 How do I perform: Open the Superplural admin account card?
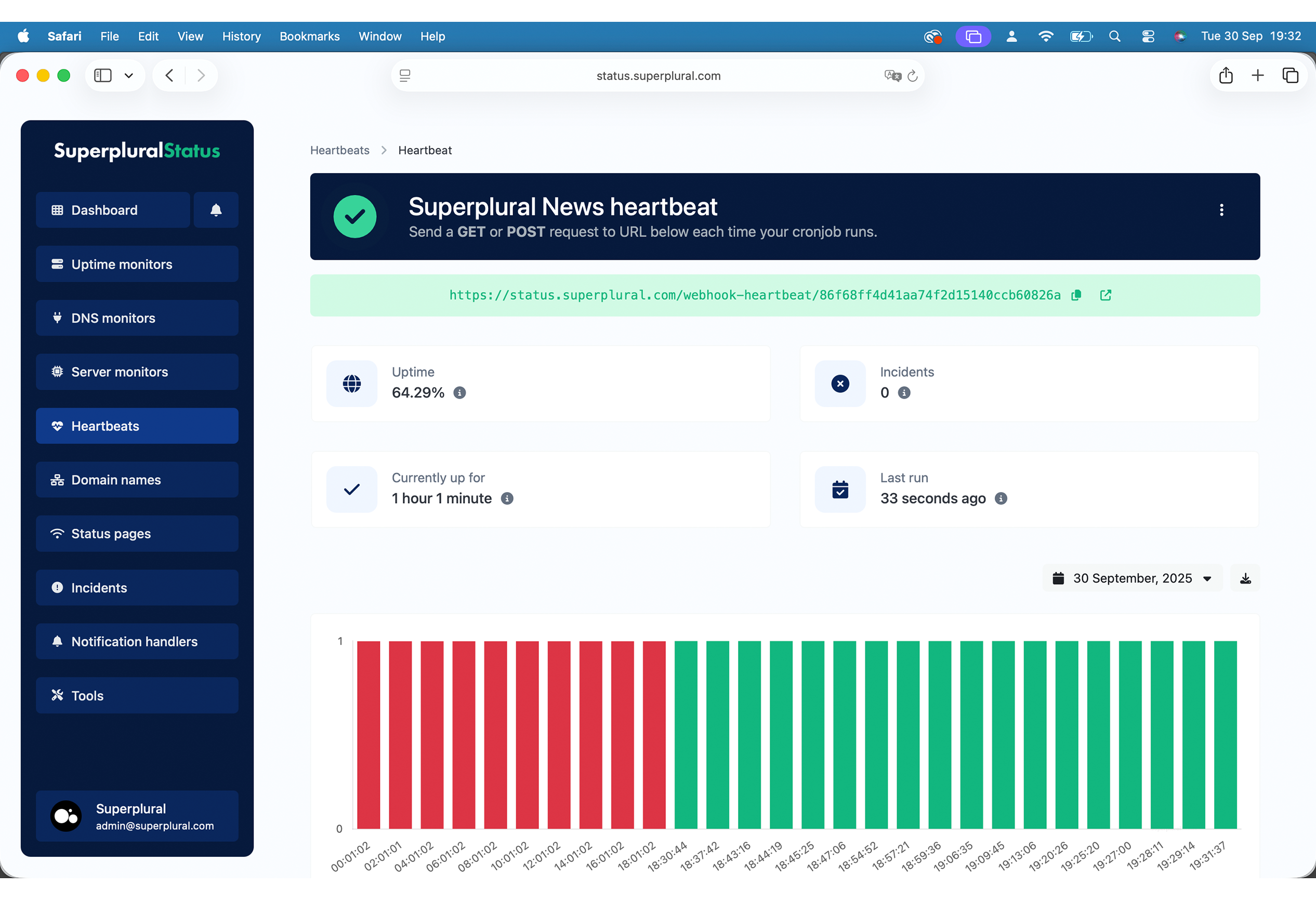click(x=137, y=816)
